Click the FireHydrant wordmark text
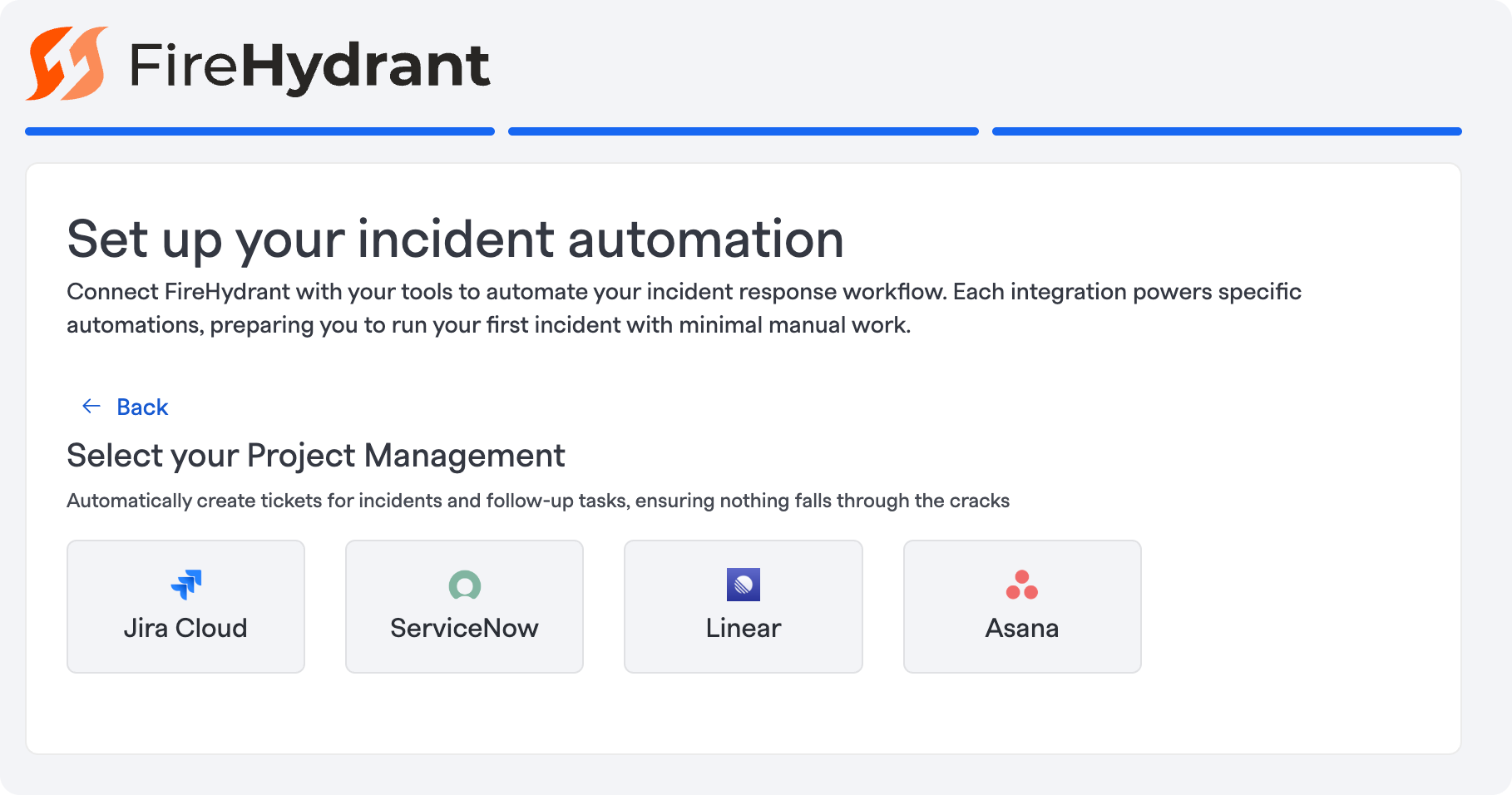This screenshot has width=1512, height=795. click(309, 67)
